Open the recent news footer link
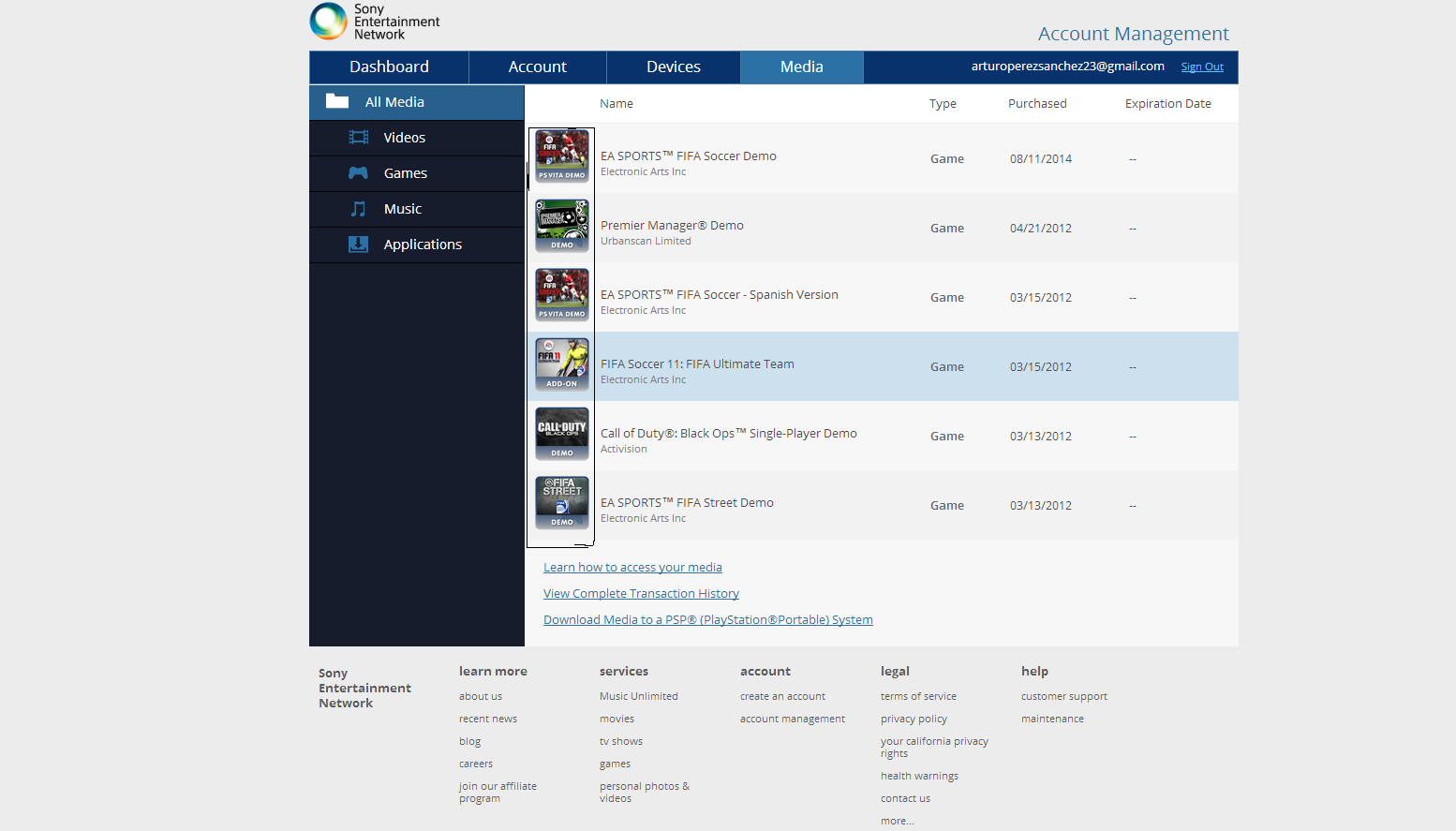The width and height of the screenshot is (1456, 831). (x=488, y=719)
